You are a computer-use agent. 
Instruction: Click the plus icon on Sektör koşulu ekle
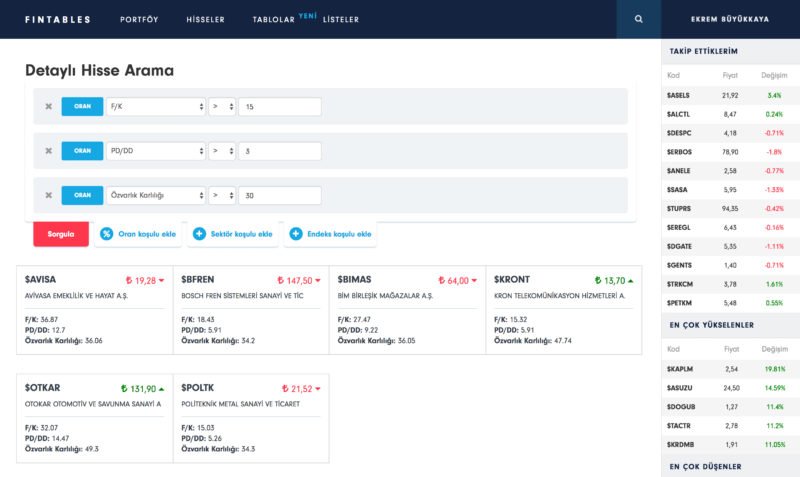click(200, 234)
